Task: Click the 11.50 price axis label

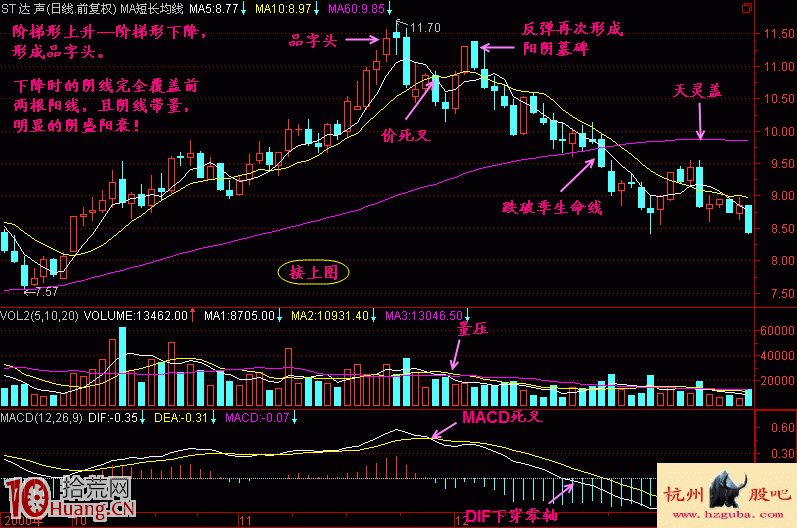Action: point(779,34)
